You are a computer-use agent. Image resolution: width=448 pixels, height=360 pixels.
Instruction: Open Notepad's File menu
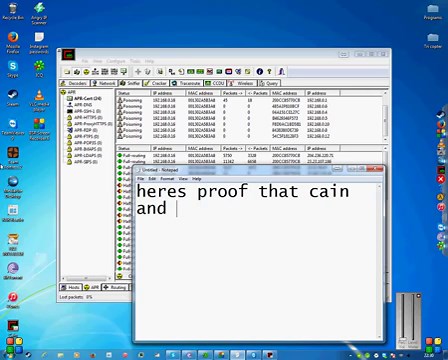(x=141, y=179)
